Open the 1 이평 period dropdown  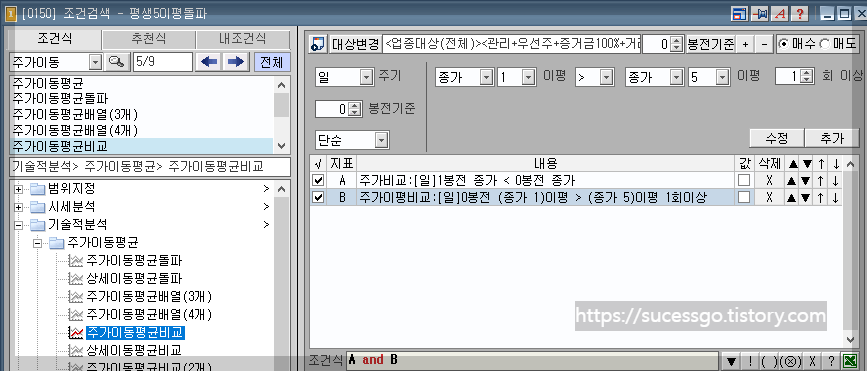coord(528,77)
